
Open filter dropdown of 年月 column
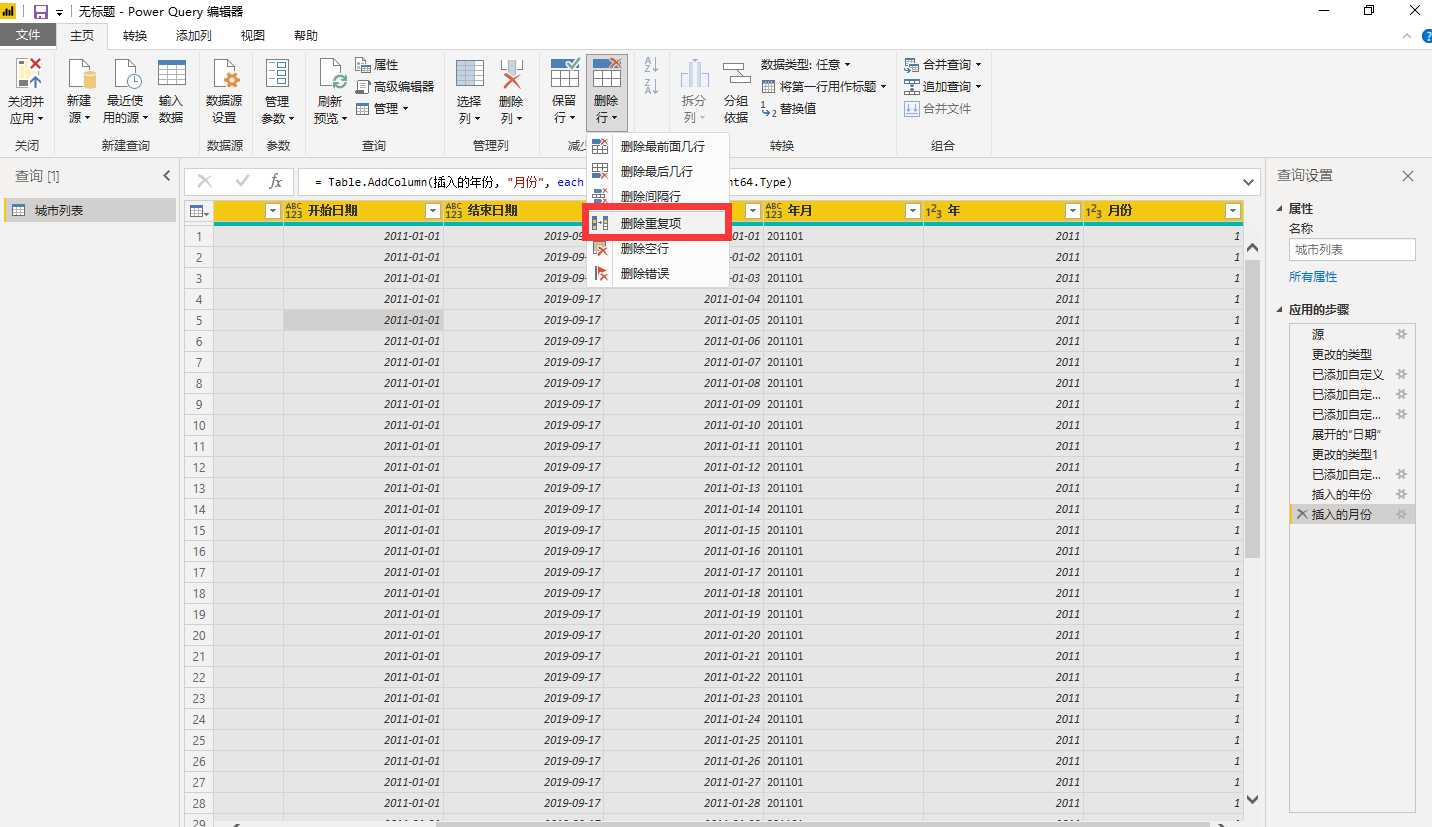coord(912,211)
